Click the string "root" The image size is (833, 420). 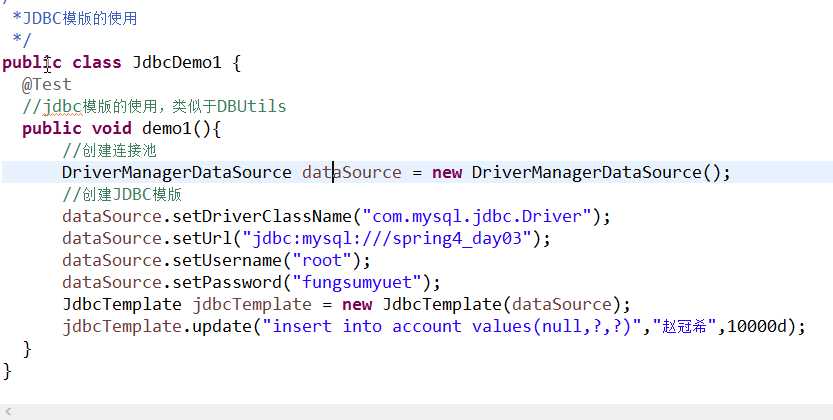[322, 261]
